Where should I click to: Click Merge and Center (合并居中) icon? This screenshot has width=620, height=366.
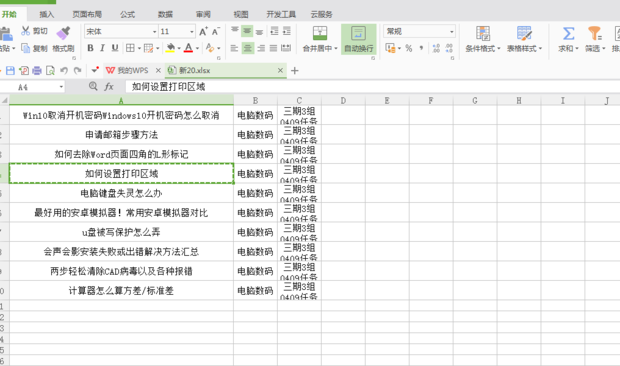pyautogui.click(x=320, y=33)
